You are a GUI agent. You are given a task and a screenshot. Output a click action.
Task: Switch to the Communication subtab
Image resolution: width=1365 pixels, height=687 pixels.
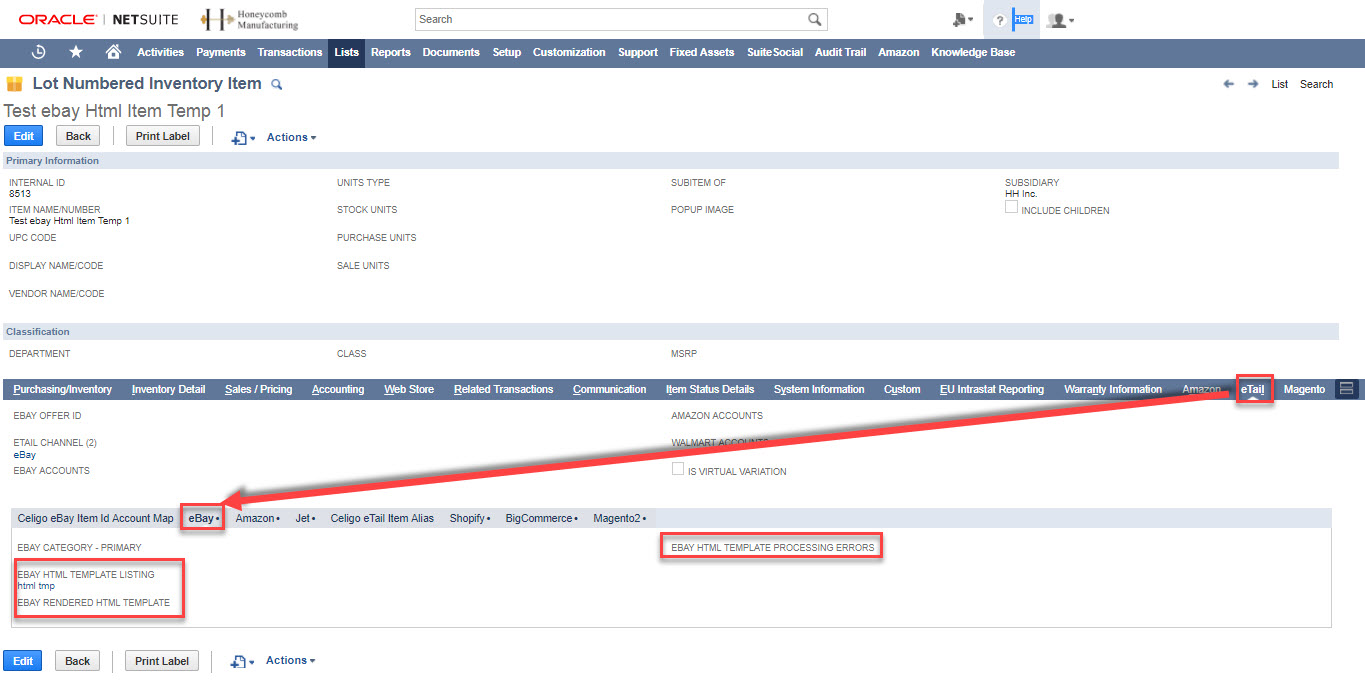coord(610,389)
